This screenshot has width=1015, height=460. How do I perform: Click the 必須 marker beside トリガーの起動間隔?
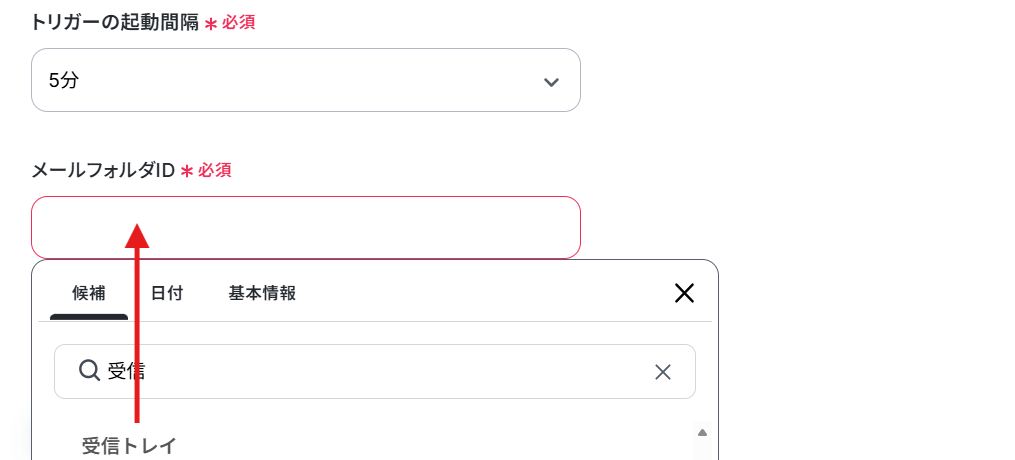pos(239,23)
